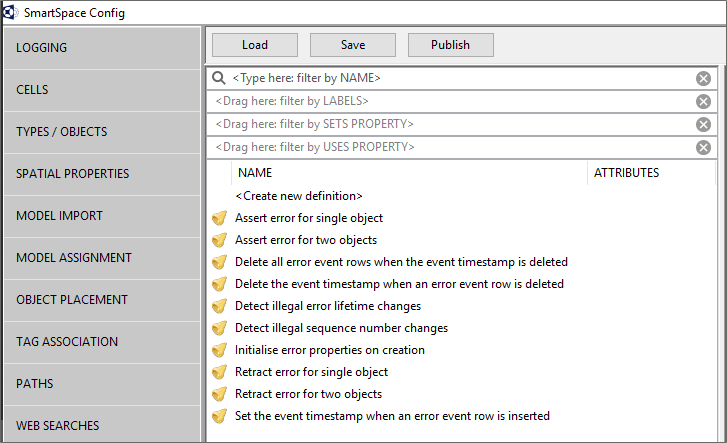Go to WEB SEARCHES section
The image size is (727, 443).
(x=102, y=424)
